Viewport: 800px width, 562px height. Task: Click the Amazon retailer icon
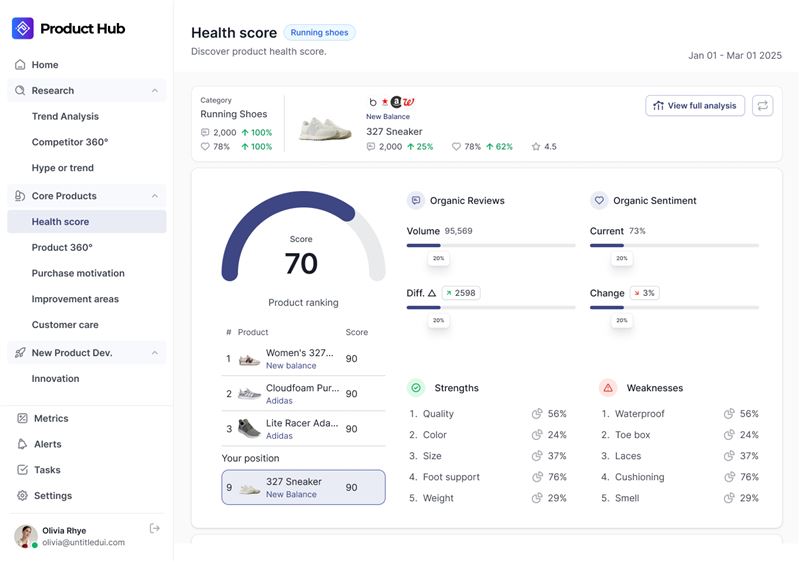396,102
